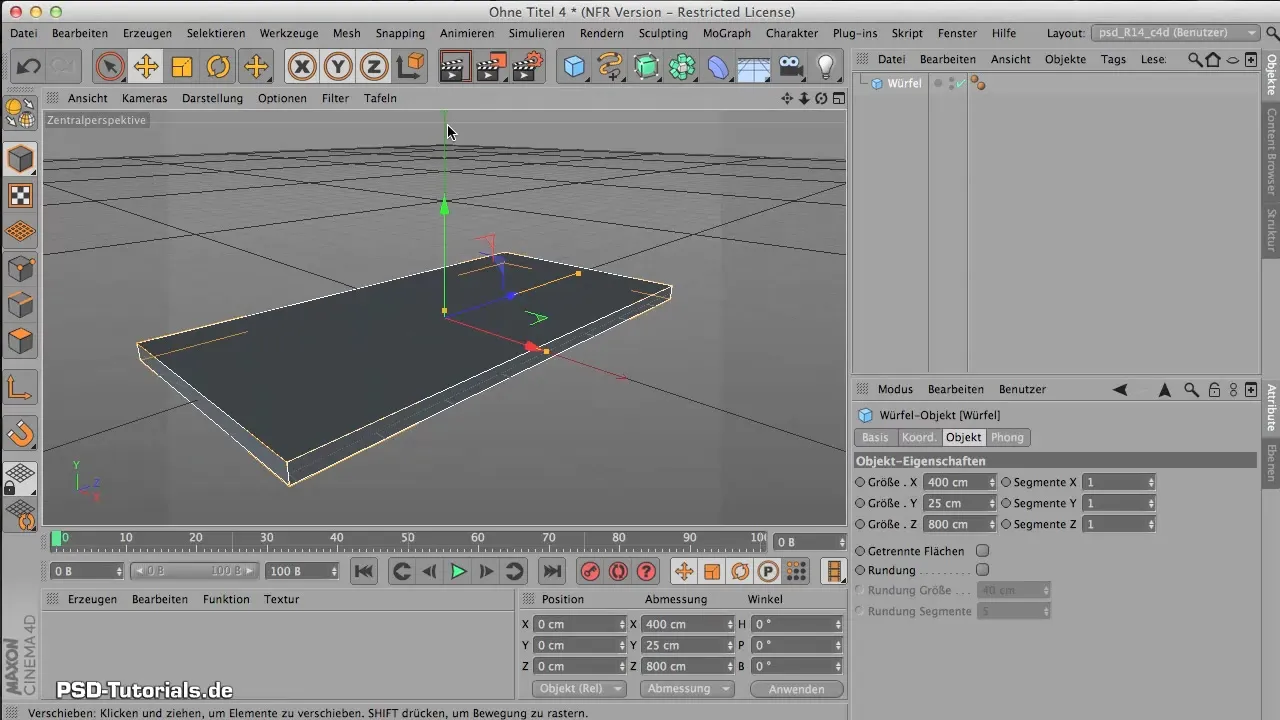Switch to Texture mode icon

[x=21, y=196]
